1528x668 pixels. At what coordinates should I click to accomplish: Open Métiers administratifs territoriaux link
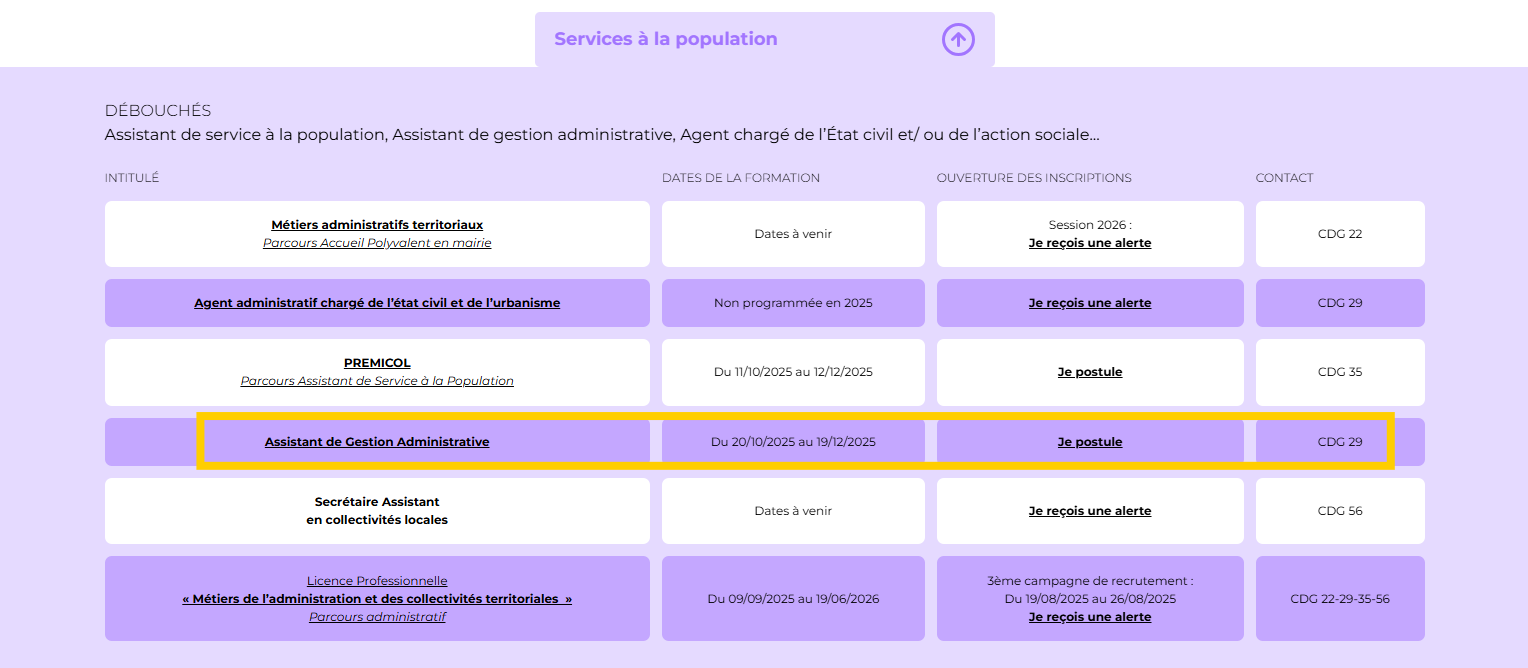pos(377,225)
